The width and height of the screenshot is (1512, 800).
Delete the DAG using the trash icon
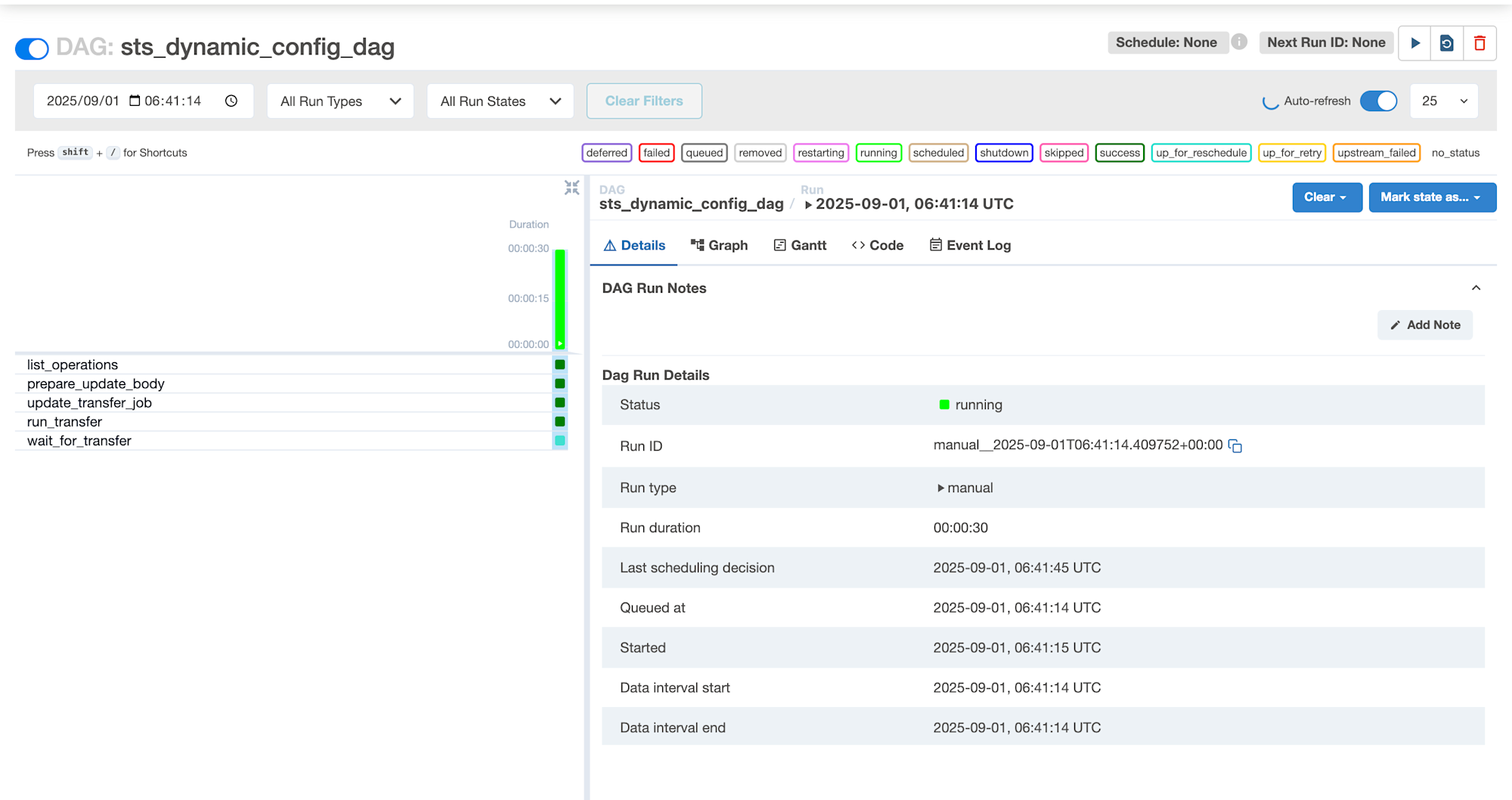(x=1479, y=43)
